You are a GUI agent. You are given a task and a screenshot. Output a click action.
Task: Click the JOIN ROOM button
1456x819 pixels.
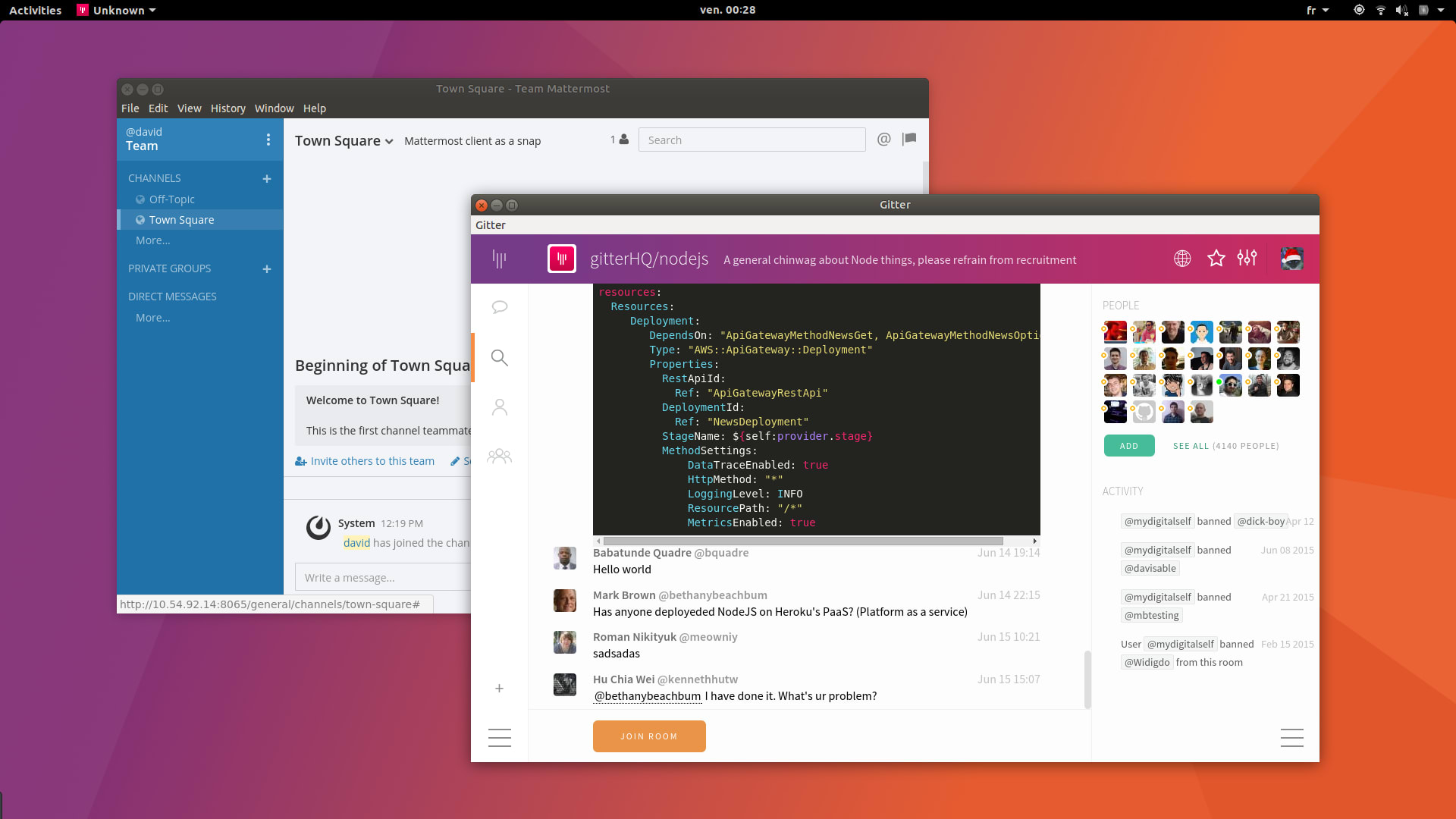[x=649, y=736]
